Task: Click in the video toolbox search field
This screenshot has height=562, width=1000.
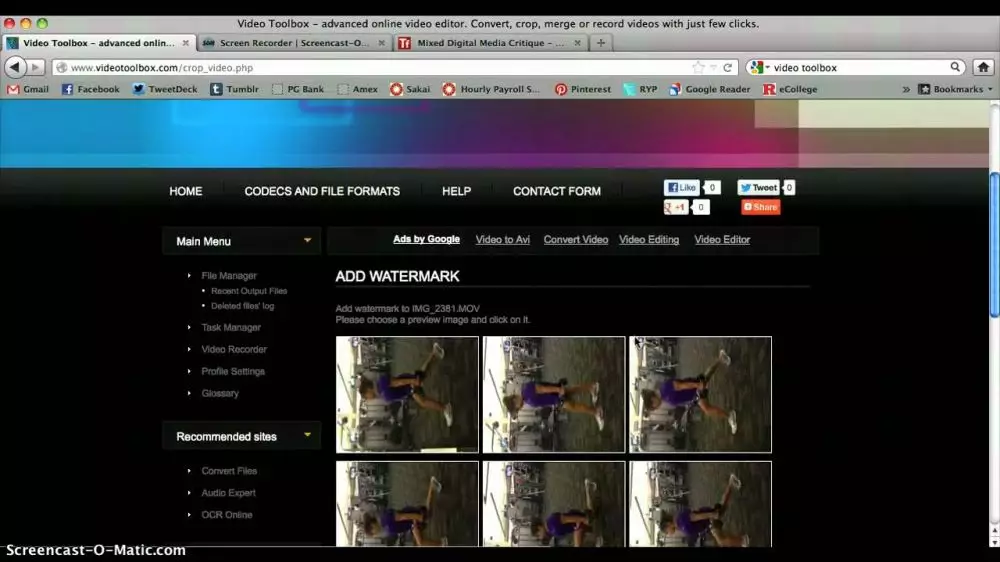Action: [850, 67]
